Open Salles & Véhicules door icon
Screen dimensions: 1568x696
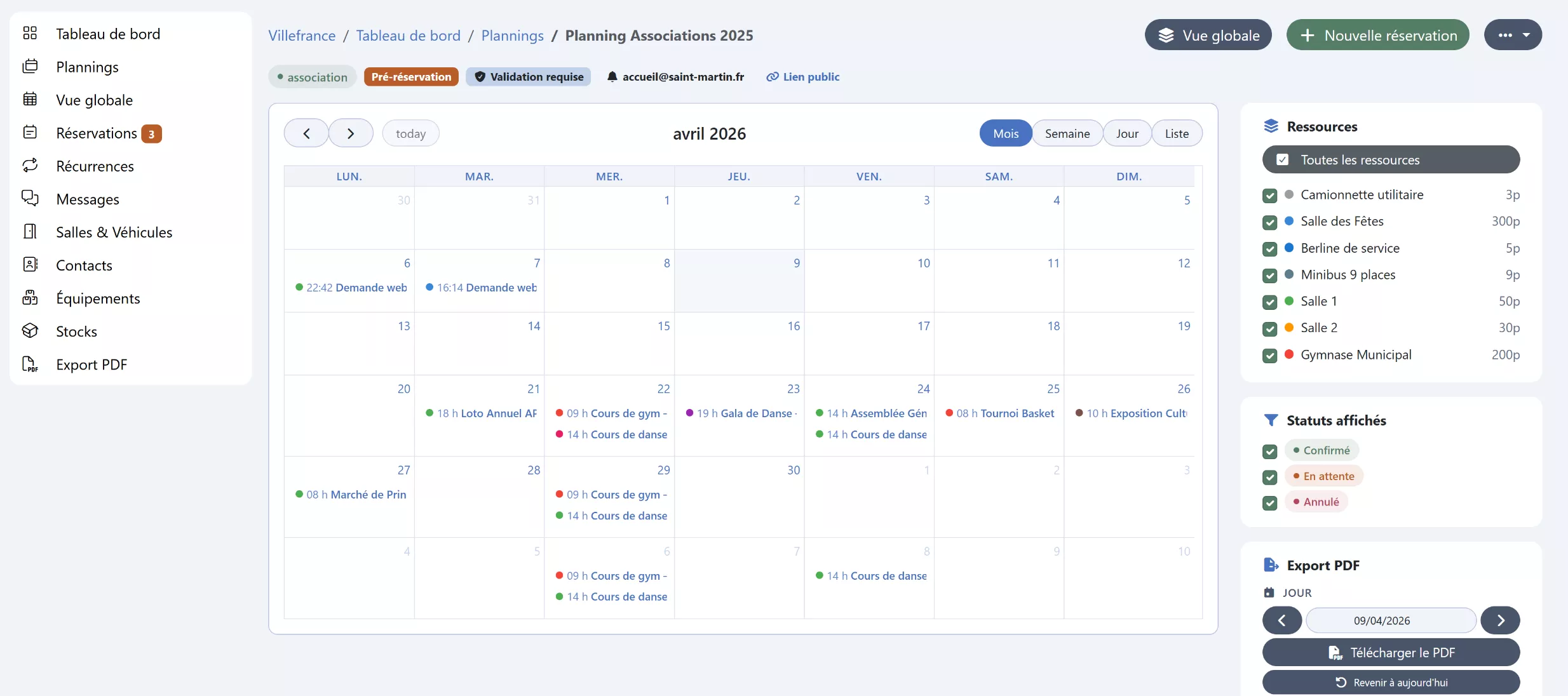[x=30, y=232]
